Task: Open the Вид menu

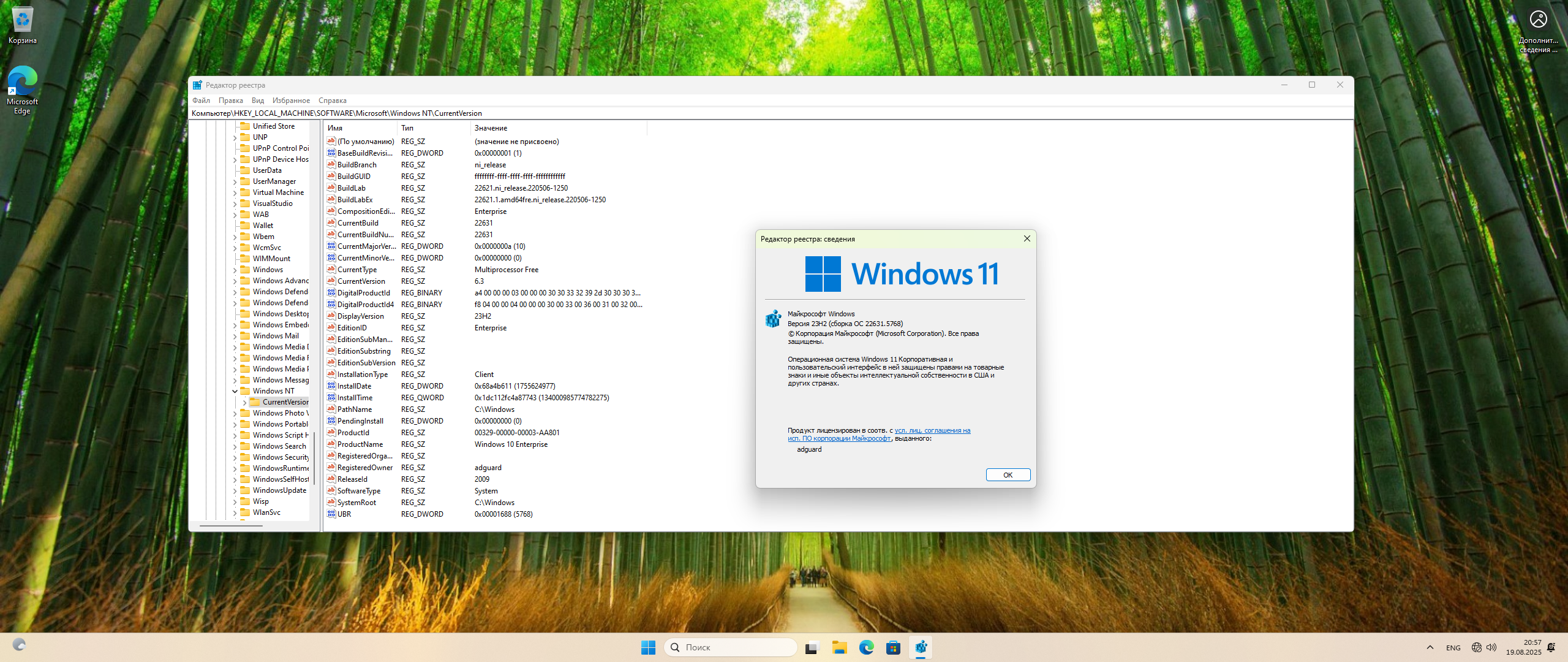Action: pos(258,101)
